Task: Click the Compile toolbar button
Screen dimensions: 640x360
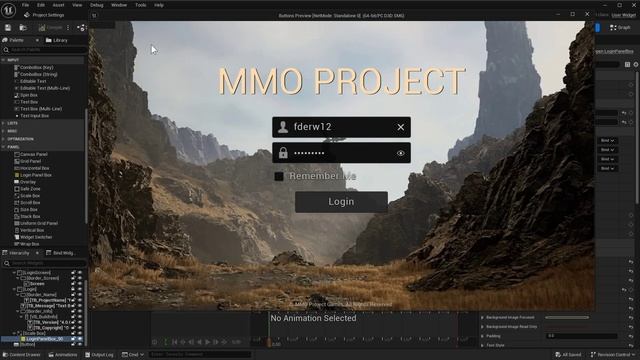Action: tap(51, 28)
